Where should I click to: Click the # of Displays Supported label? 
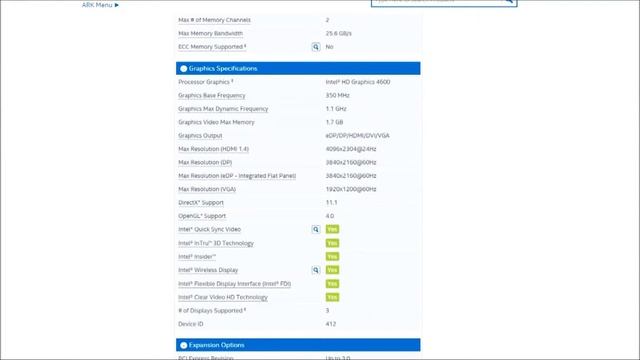212,311
